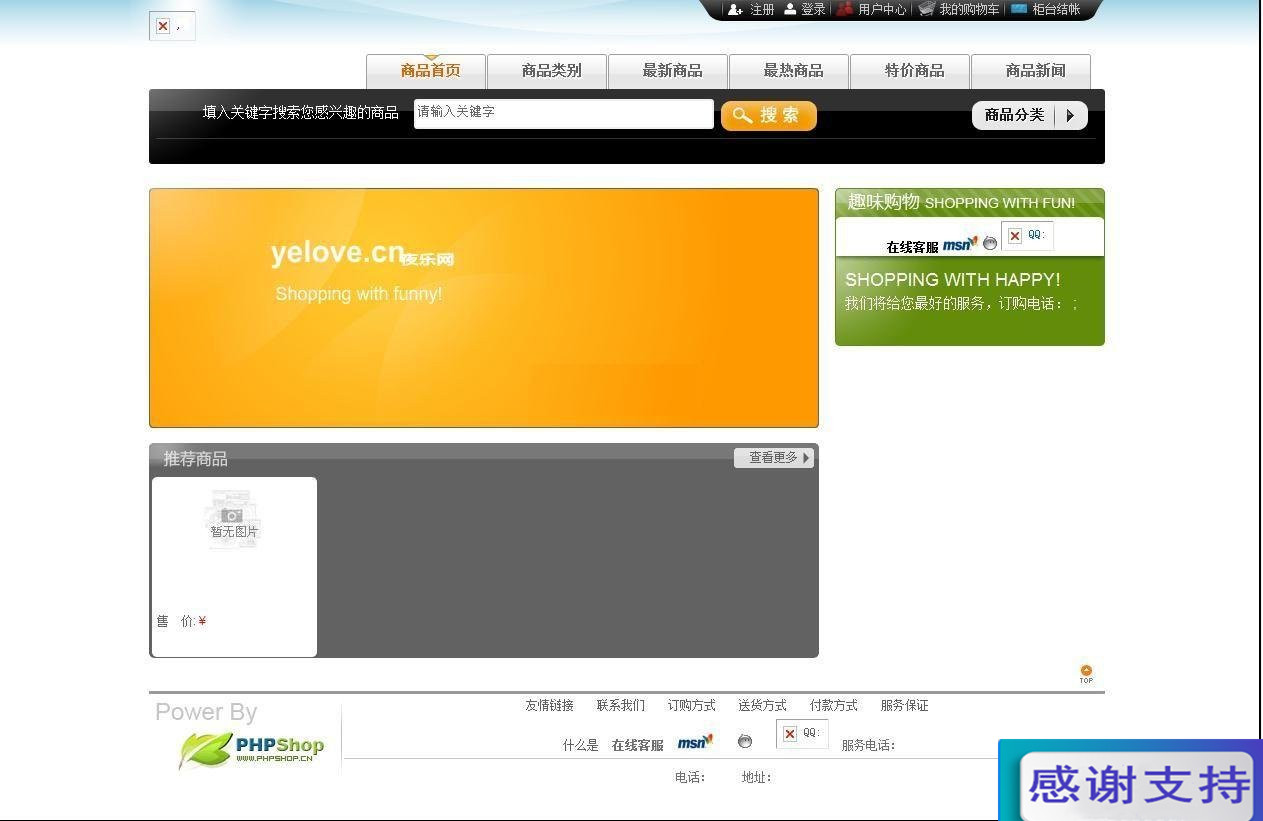Click the broken QQ image in the sidebar

(1027, 235)
